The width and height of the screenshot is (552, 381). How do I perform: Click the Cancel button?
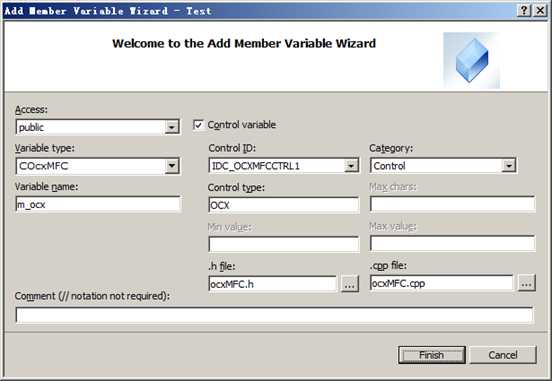(503, 355)
